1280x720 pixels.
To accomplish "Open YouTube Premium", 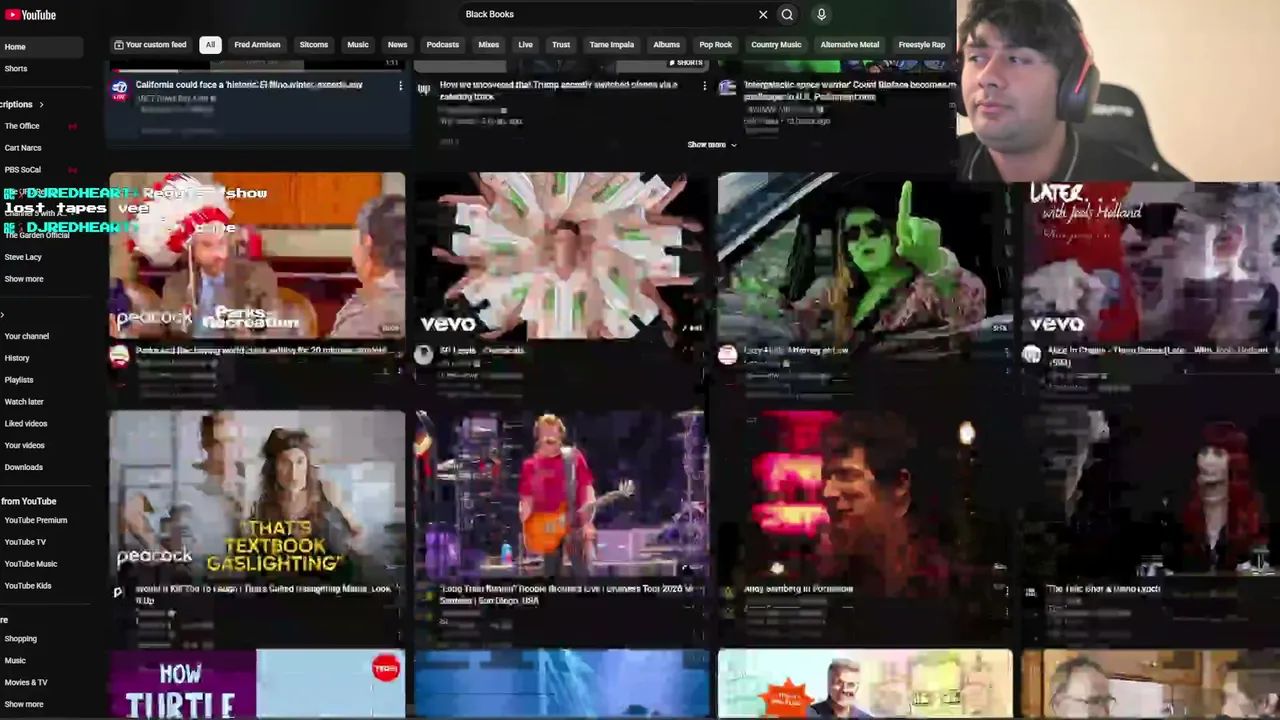I will (36, 520).
